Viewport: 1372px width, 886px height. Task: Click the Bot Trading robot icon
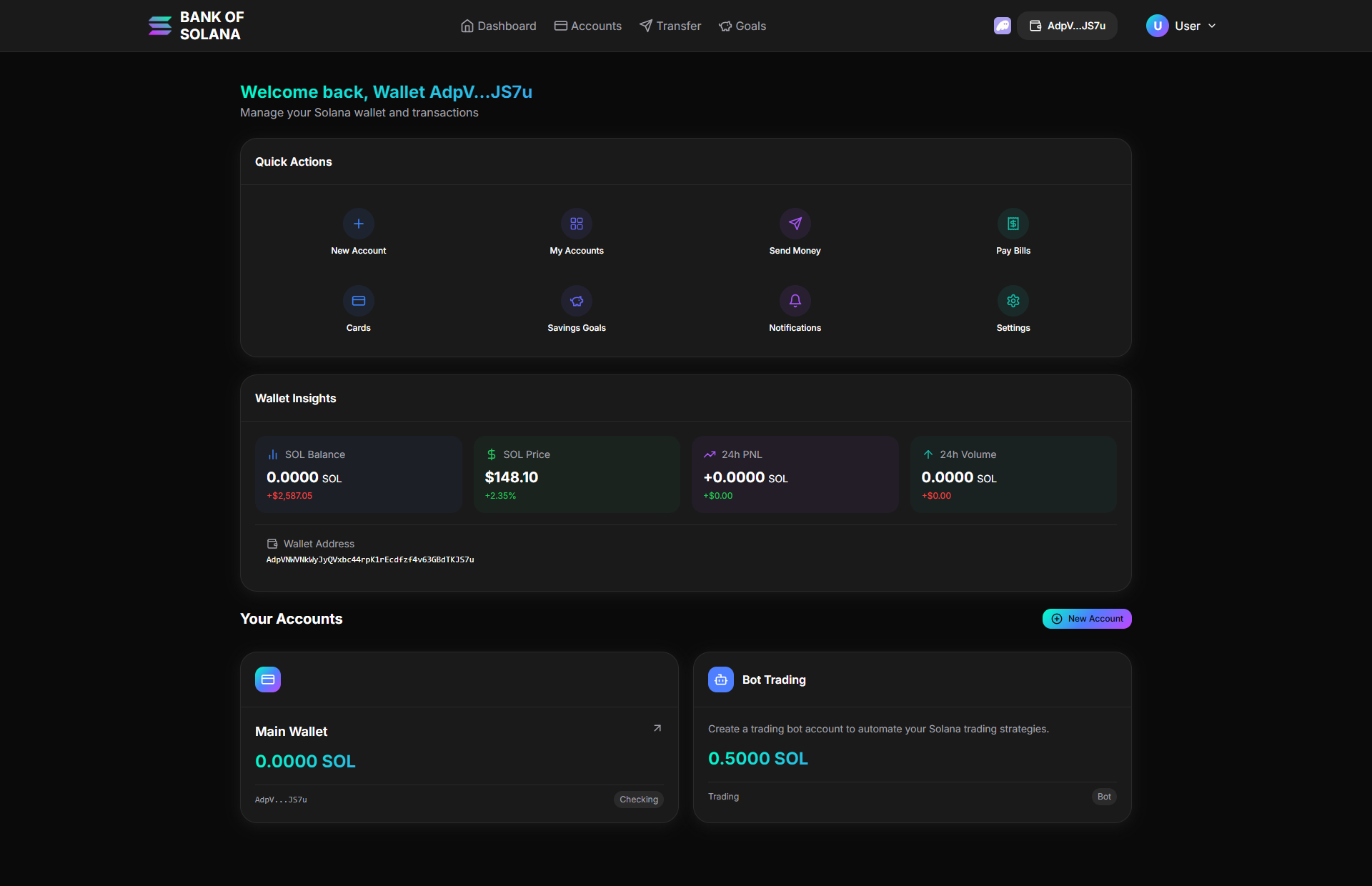720,680
